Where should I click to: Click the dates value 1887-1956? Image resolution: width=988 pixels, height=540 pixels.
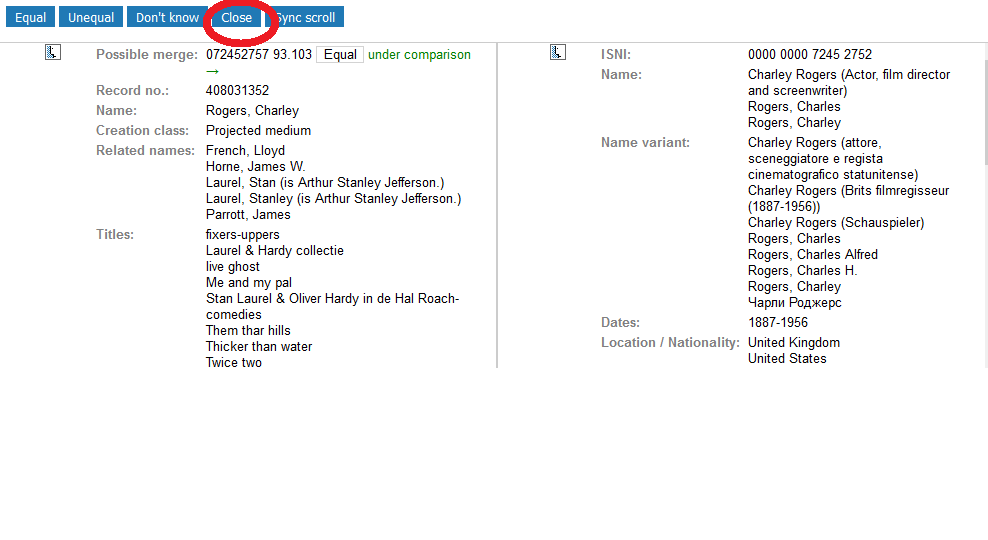coord(777,323)
